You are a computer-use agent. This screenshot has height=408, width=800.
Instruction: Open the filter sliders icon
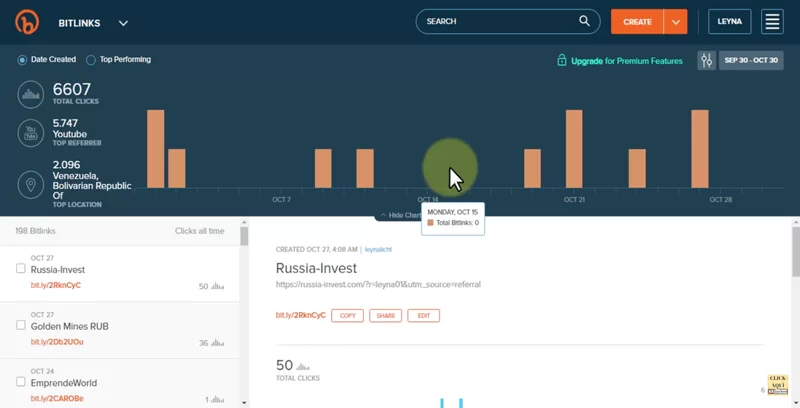pyautogui.click(x=707, y=60)
